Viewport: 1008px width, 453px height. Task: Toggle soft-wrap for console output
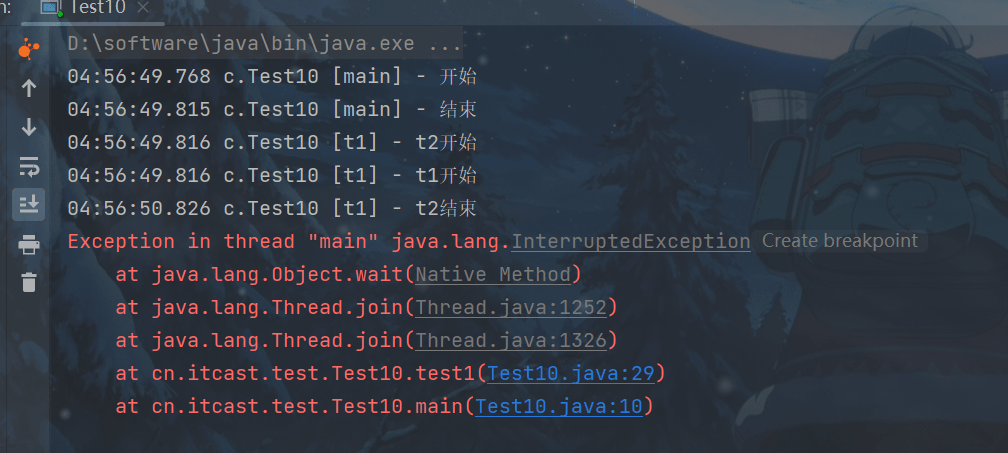(x=28, y=166)
